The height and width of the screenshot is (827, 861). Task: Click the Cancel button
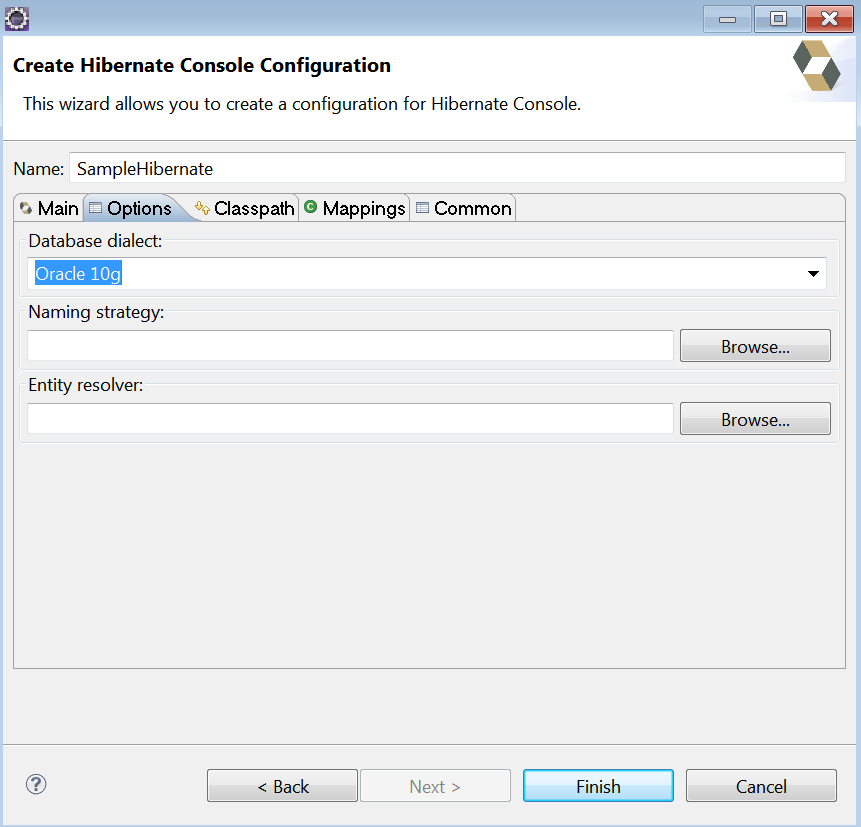click(x=761, y=785)
